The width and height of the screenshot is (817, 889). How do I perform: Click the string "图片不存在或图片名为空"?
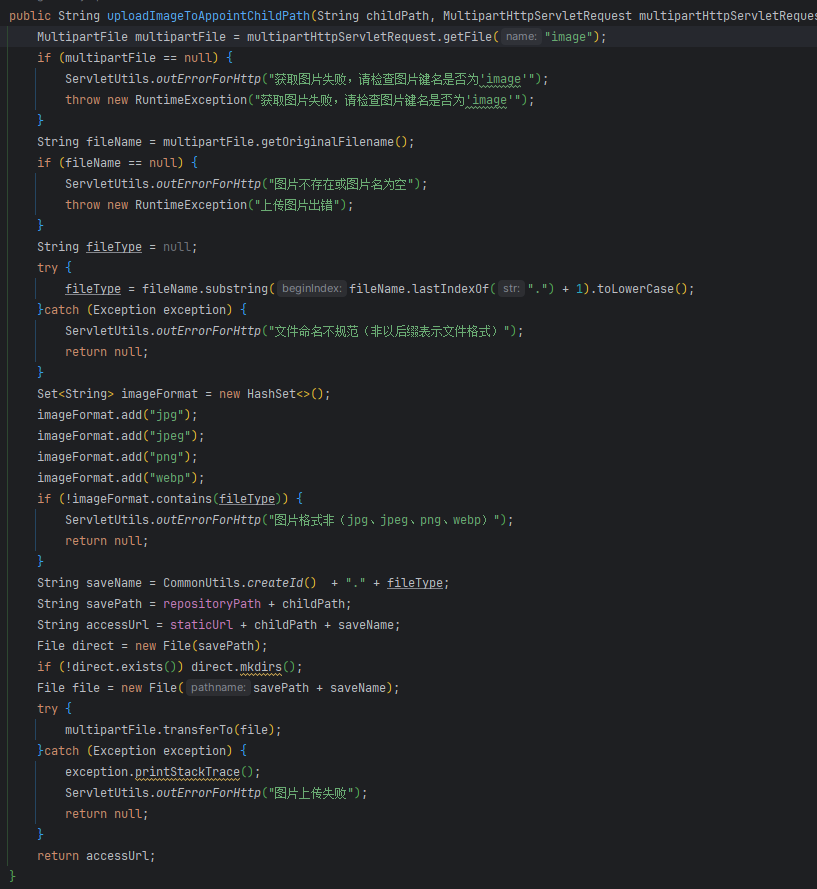pyautogui.click(x=341, y=184)
